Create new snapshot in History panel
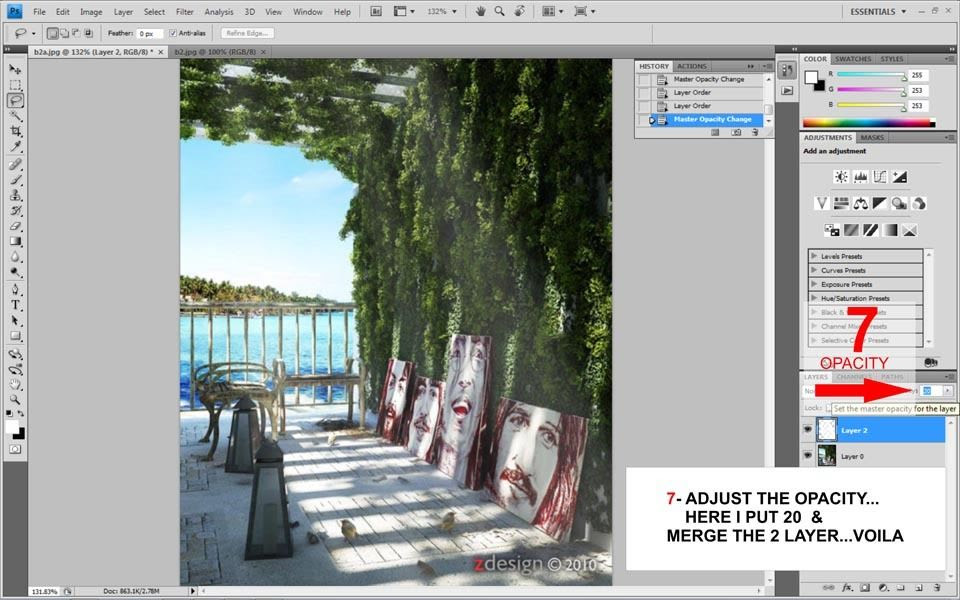Viewport: 960px width, 600px height. [x=736, y=132]
